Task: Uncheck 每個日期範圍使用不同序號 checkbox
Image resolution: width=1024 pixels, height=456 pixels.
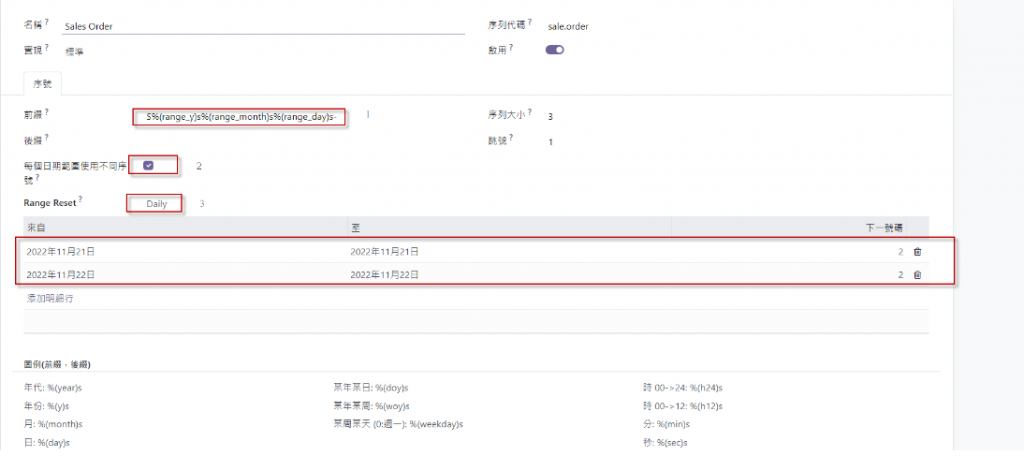Action: pyautogui.click(x=148, y=165)
